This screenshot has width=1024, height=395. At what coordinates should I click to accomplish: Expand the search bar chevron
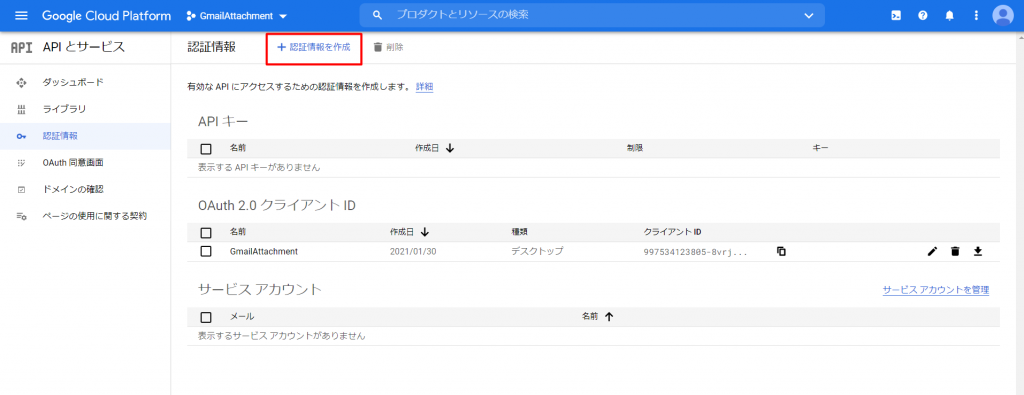(808, 16)
